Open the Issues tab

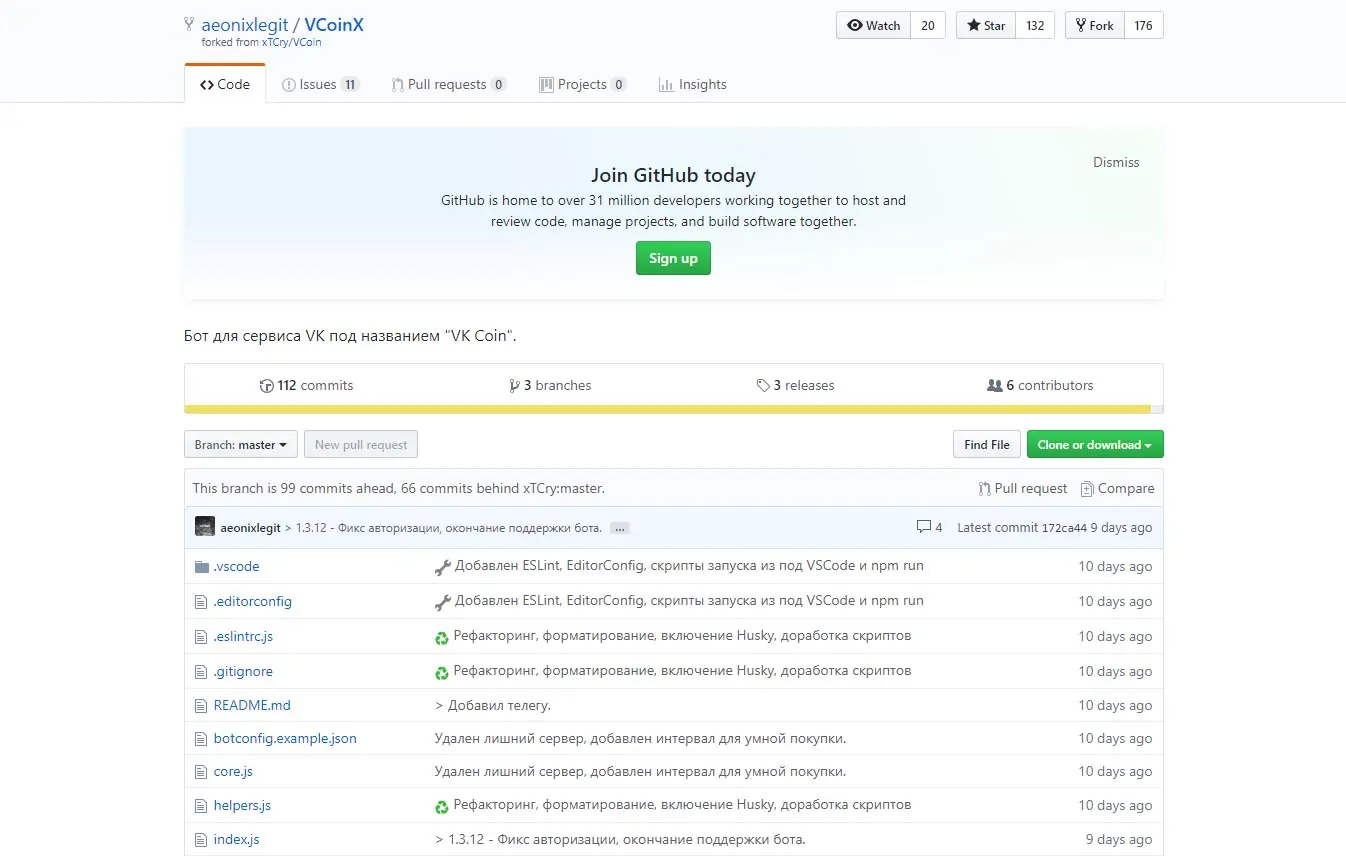[321, 85]
